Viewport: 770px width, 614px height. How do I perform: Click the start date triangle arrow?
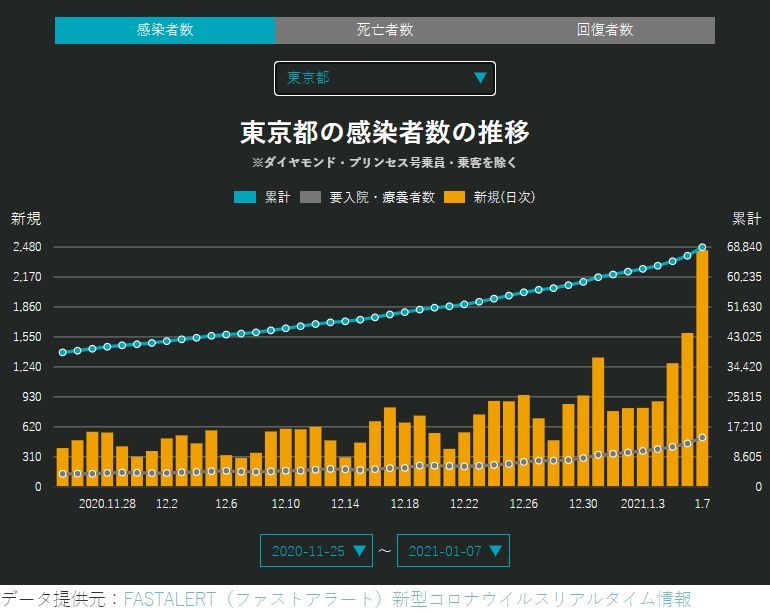coord(359,551)
